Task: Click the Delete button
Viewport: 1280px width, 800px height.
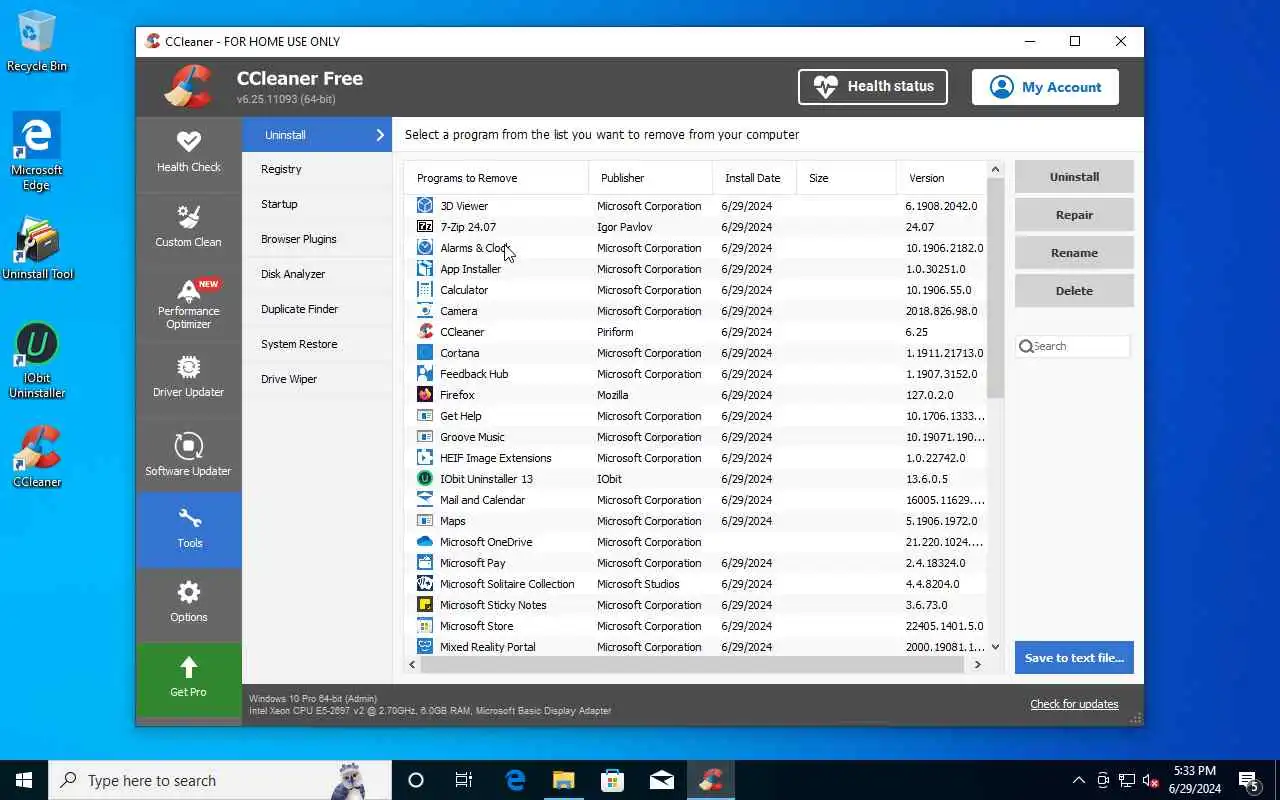Action: click(x=1074, y=291)
